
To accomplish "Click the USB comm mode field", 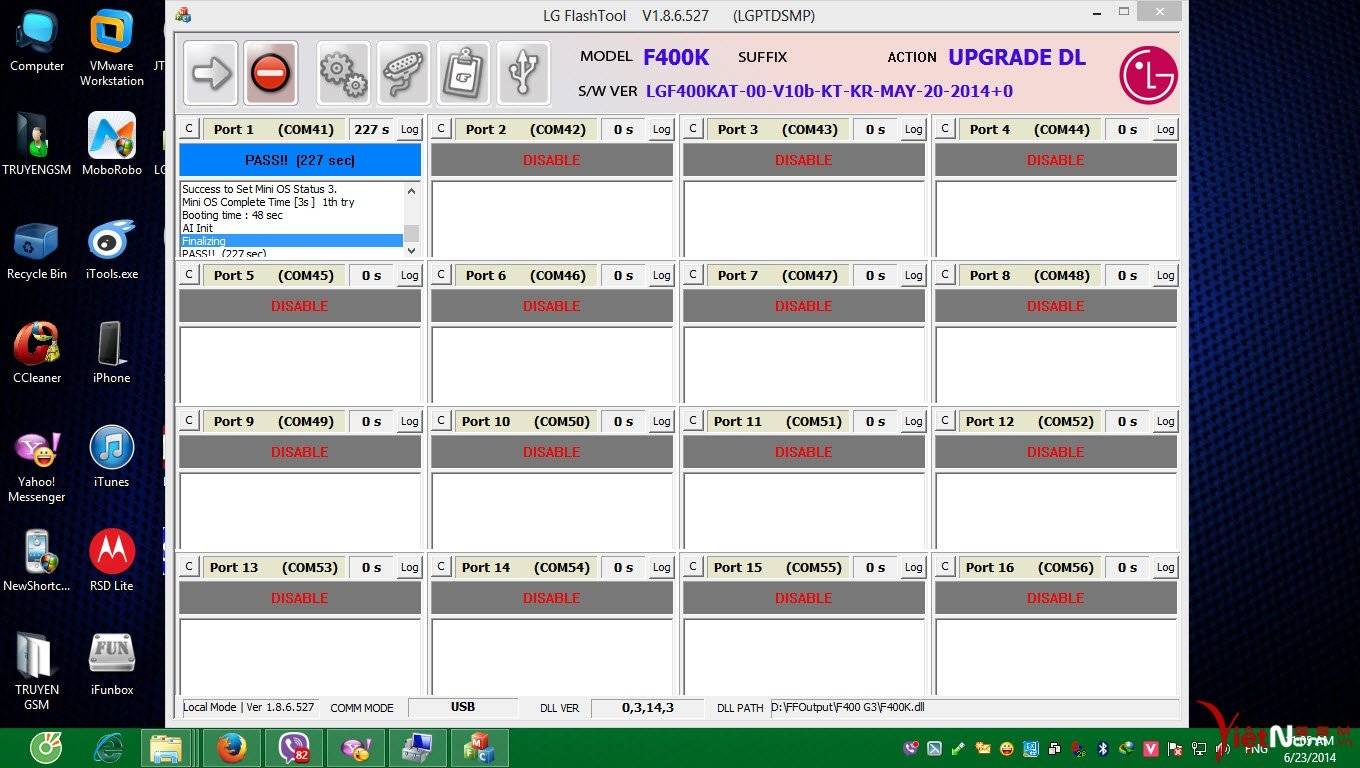I will point(463,707).
